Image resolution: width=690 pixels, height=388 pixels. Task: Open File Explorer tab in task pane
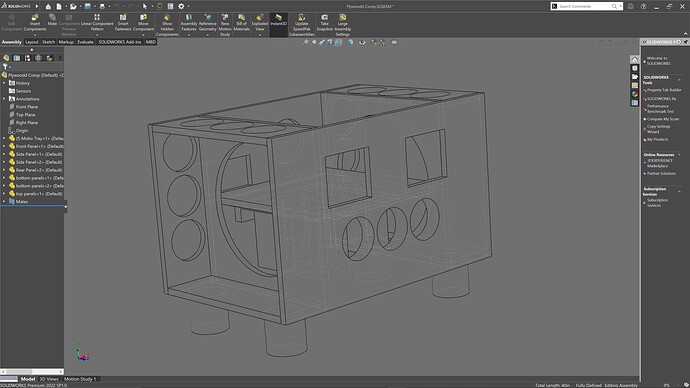[635, 77]
